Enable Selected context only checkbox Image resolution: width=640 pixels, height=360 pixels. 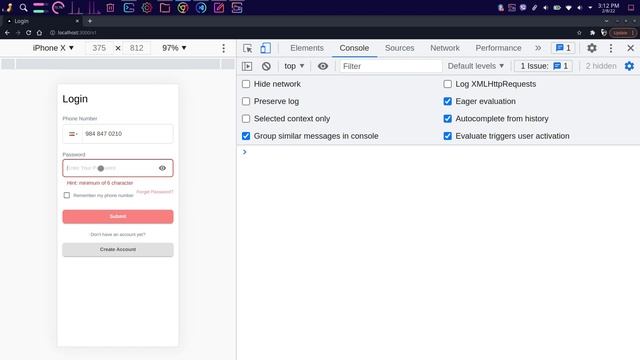(x=246, y=119)
